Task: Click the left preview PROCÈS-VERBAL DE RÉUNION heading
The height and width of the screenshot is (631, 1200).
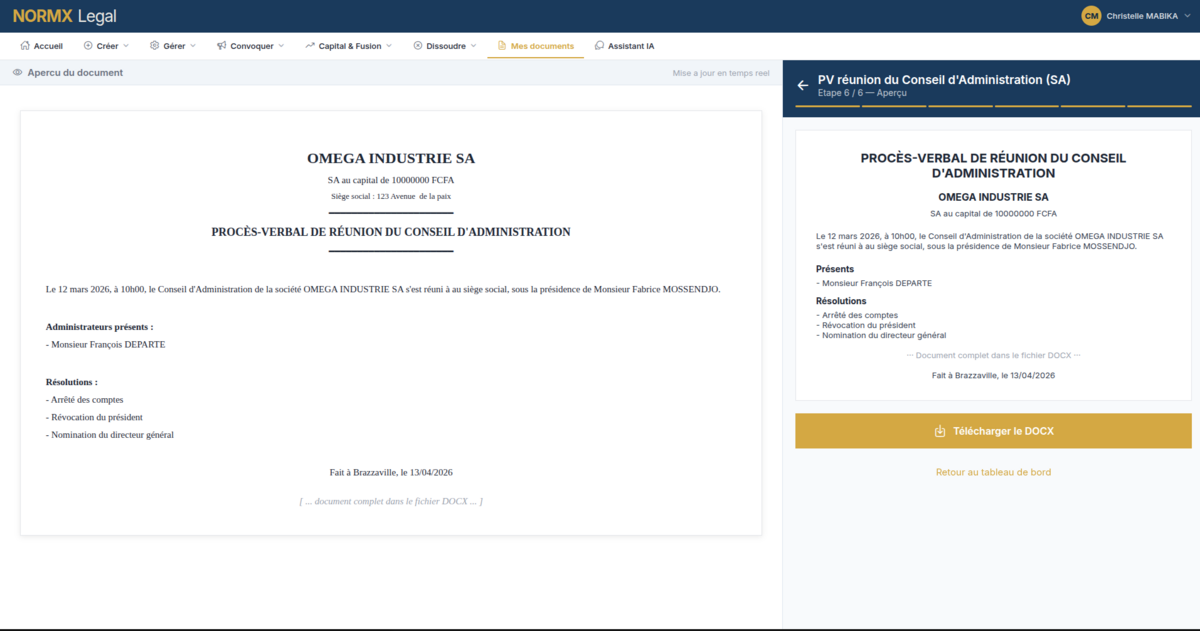Action: (391, 232)
